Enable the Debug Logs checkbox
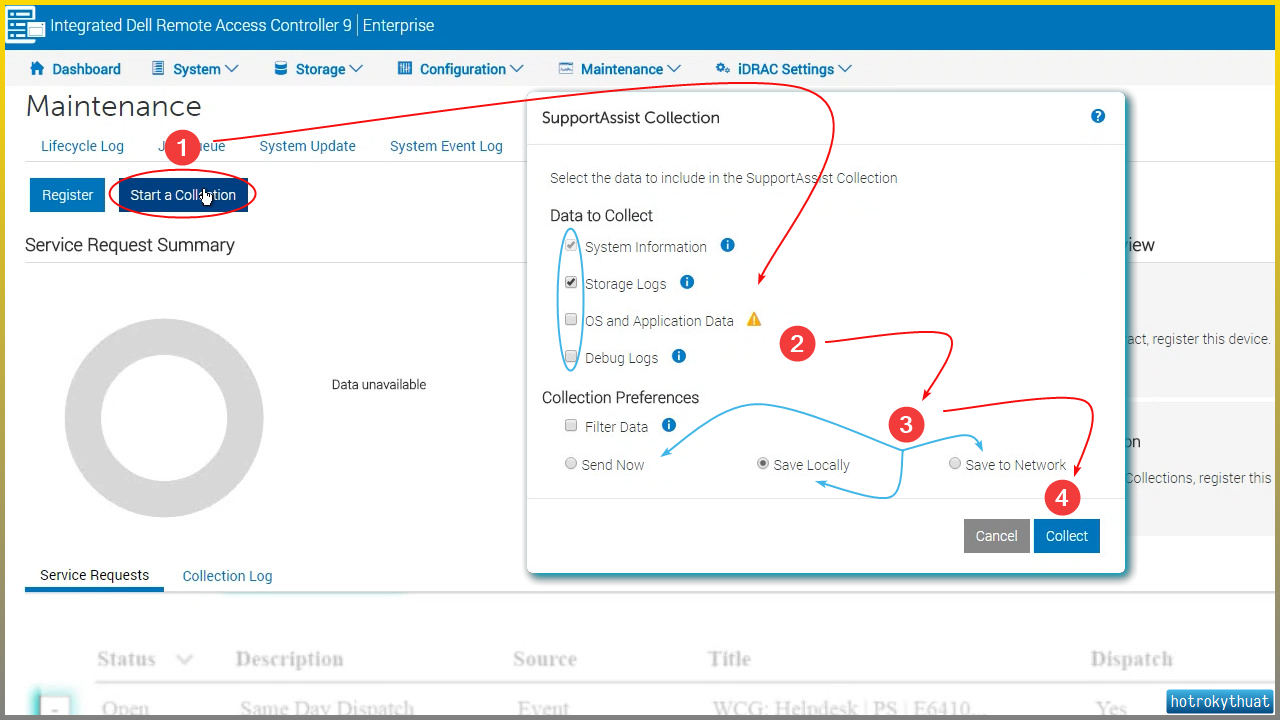The image size is (1280, 720). tap(571, 356)
